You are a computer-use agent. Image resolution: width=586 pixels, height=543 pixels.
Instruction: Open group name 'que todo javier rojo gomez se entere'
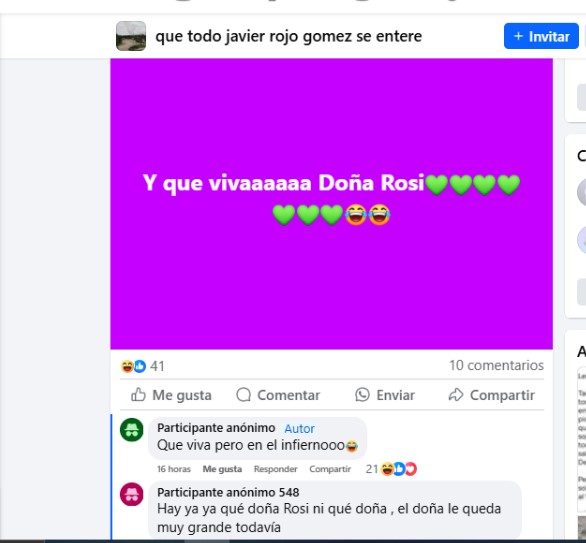(x=289, y=36)
